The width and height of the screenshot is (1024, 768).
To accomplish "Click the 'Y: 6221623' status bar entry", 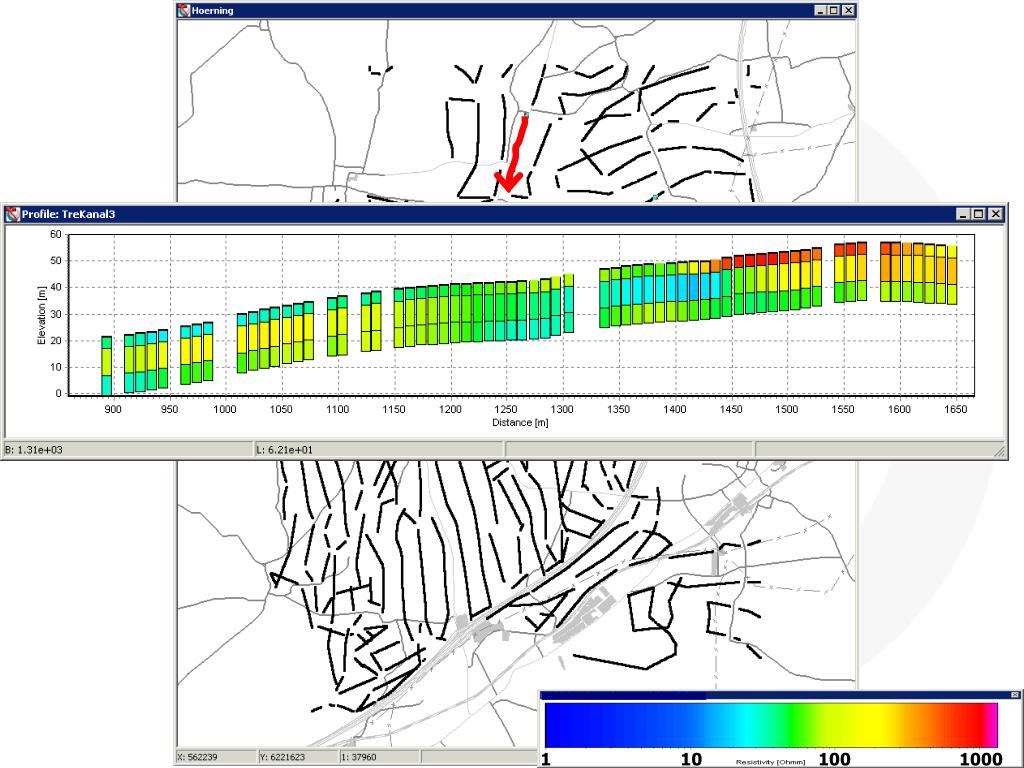I will pyautogui.click(x=298, y=757).
